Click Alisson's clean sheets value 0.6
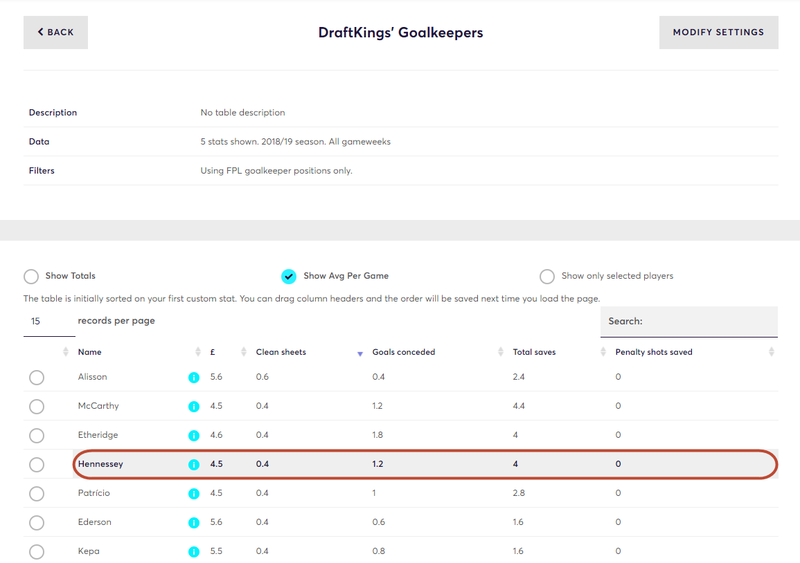Viewport: 800px width, 563px height. [x=262, y=377]
